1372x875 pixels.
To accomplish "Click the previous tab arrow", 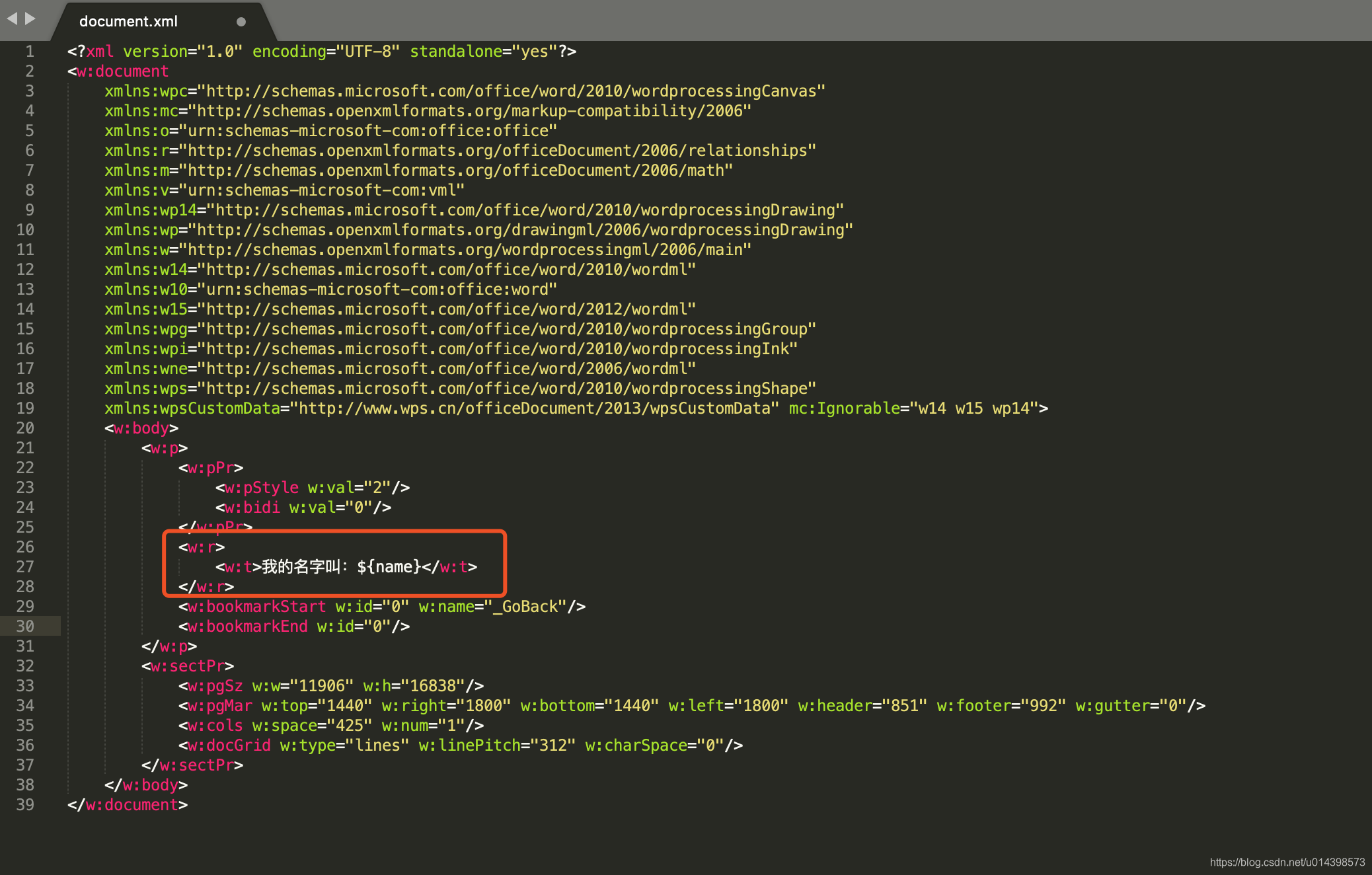I will 12,19.
